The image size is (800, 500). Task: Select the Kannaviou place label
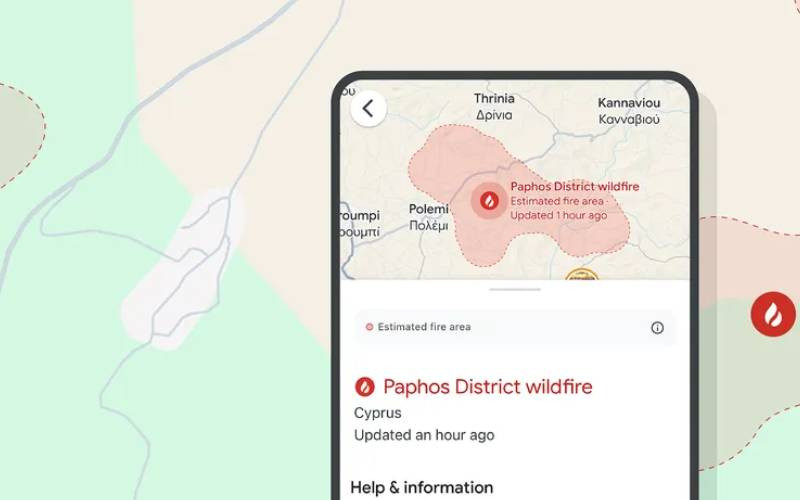[629, 111]
